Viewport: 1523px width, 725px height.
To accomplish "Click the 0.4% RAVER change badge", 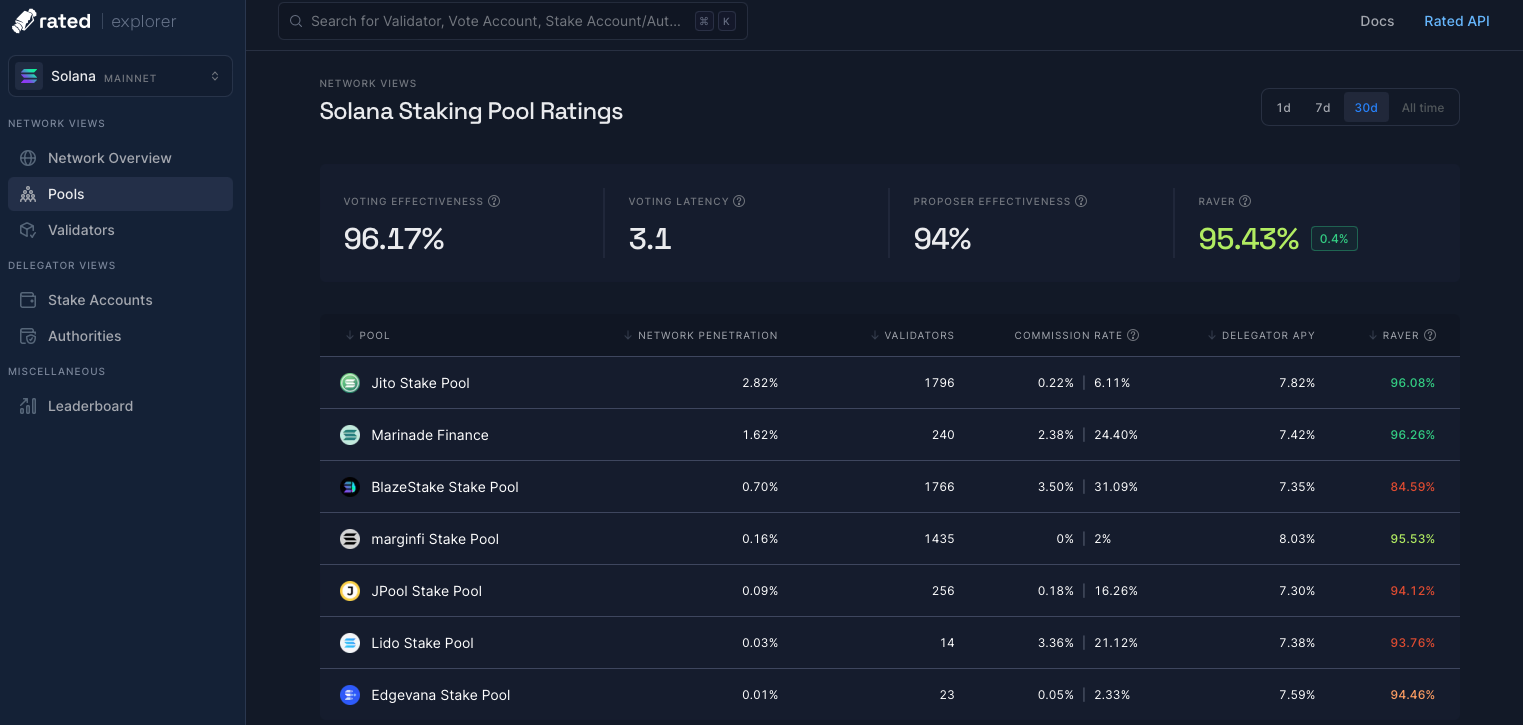I will pyautogui.click(x=1334, y=239).
